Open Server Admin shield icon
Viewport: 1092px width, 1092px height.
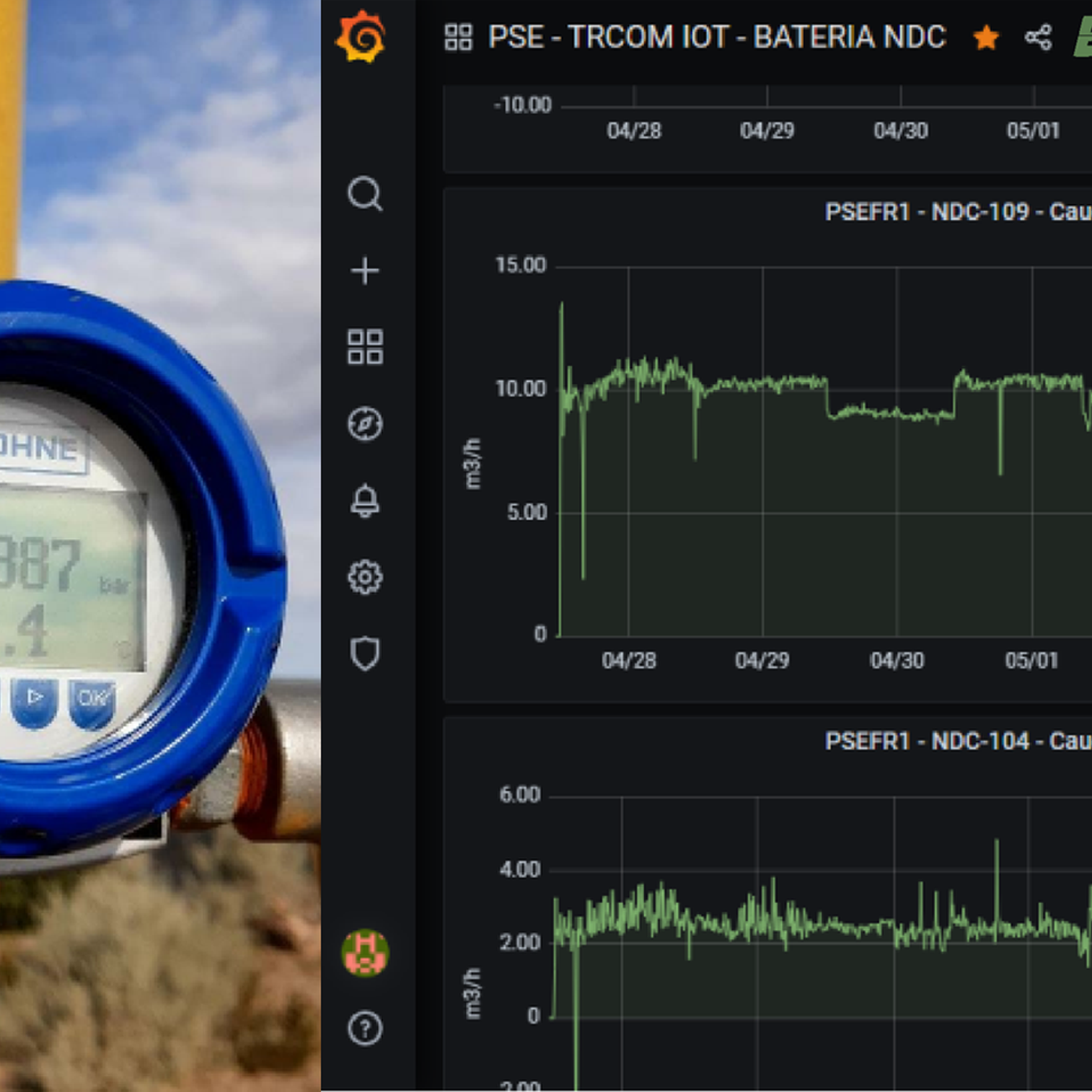[x=365, y=653]
